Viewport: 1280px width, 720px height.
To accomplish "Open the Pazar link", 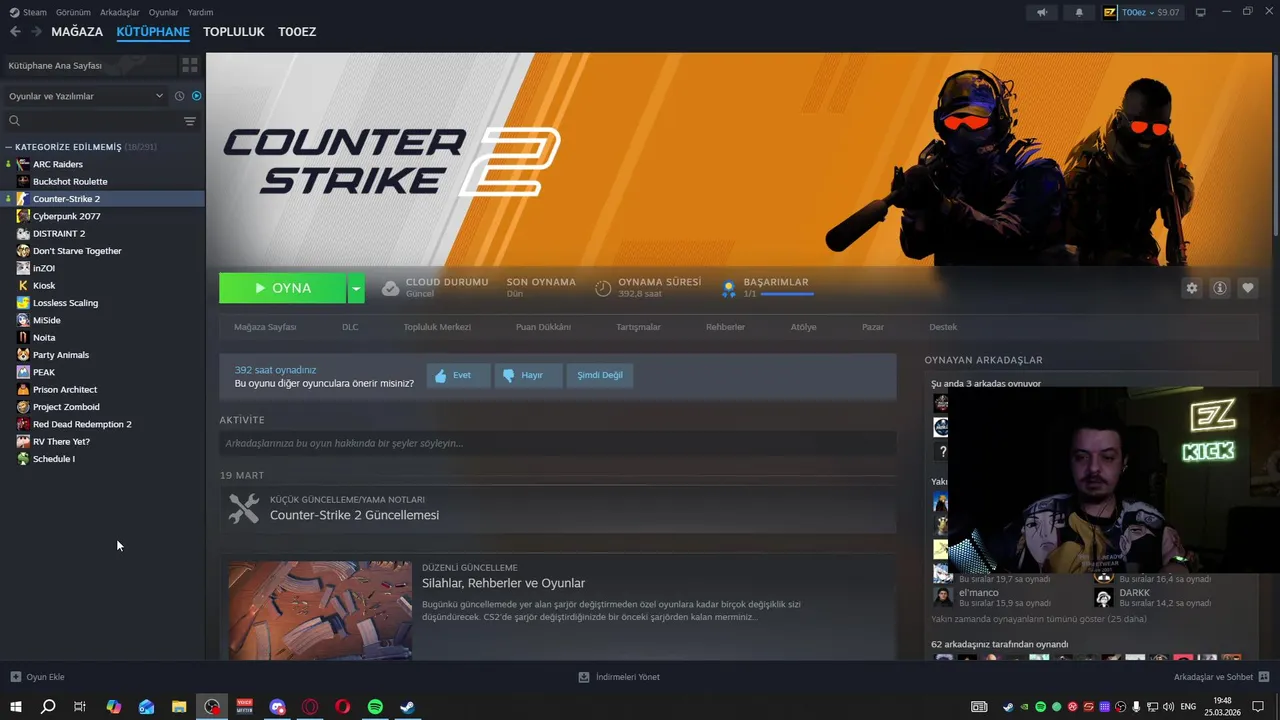I will coord(873,327).
